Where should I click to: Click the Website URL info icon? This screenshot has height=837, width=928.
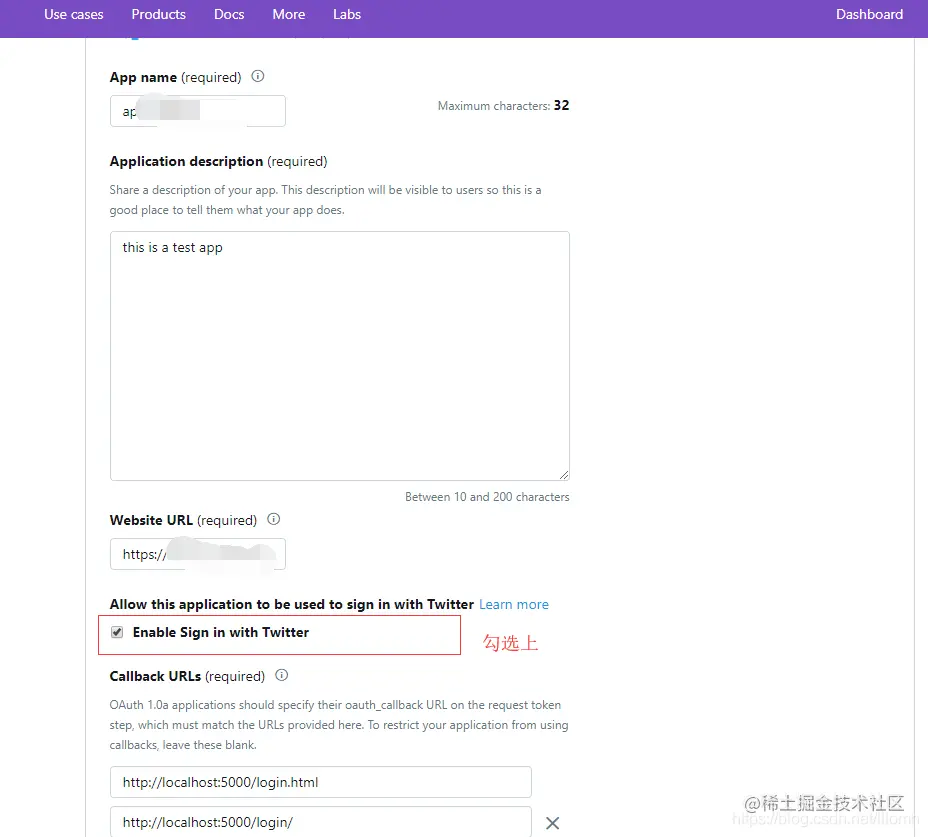(273, 519)
